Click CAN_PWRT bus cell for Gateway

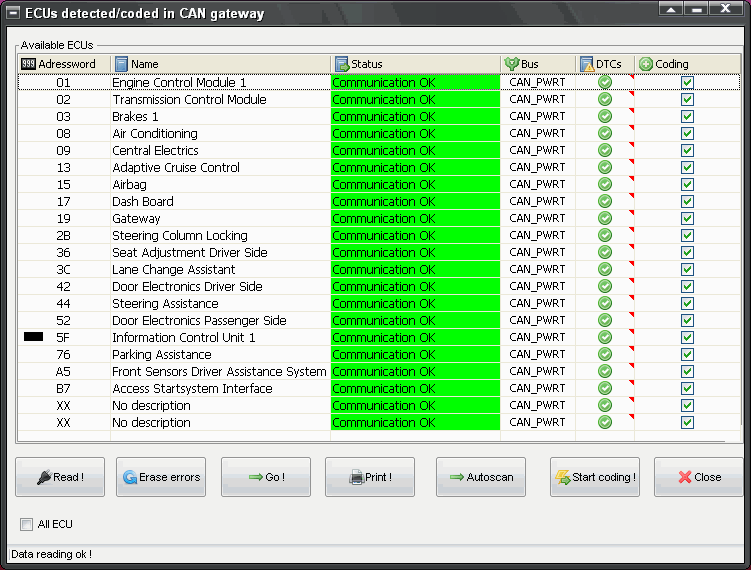(x=537, y=218)
